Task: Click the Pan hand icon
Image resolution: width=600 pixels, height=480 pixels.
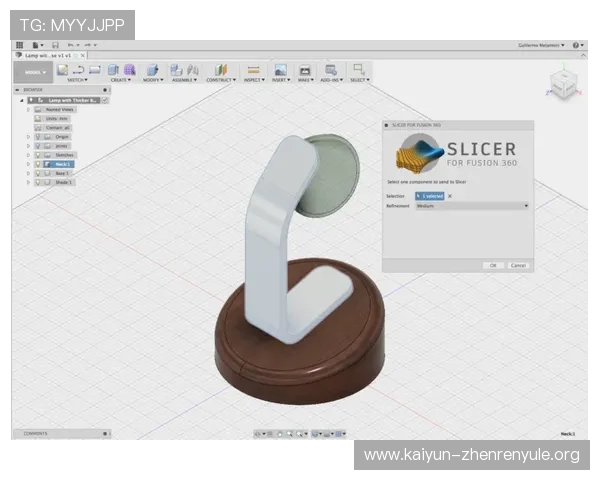Action: click(280, 434)
